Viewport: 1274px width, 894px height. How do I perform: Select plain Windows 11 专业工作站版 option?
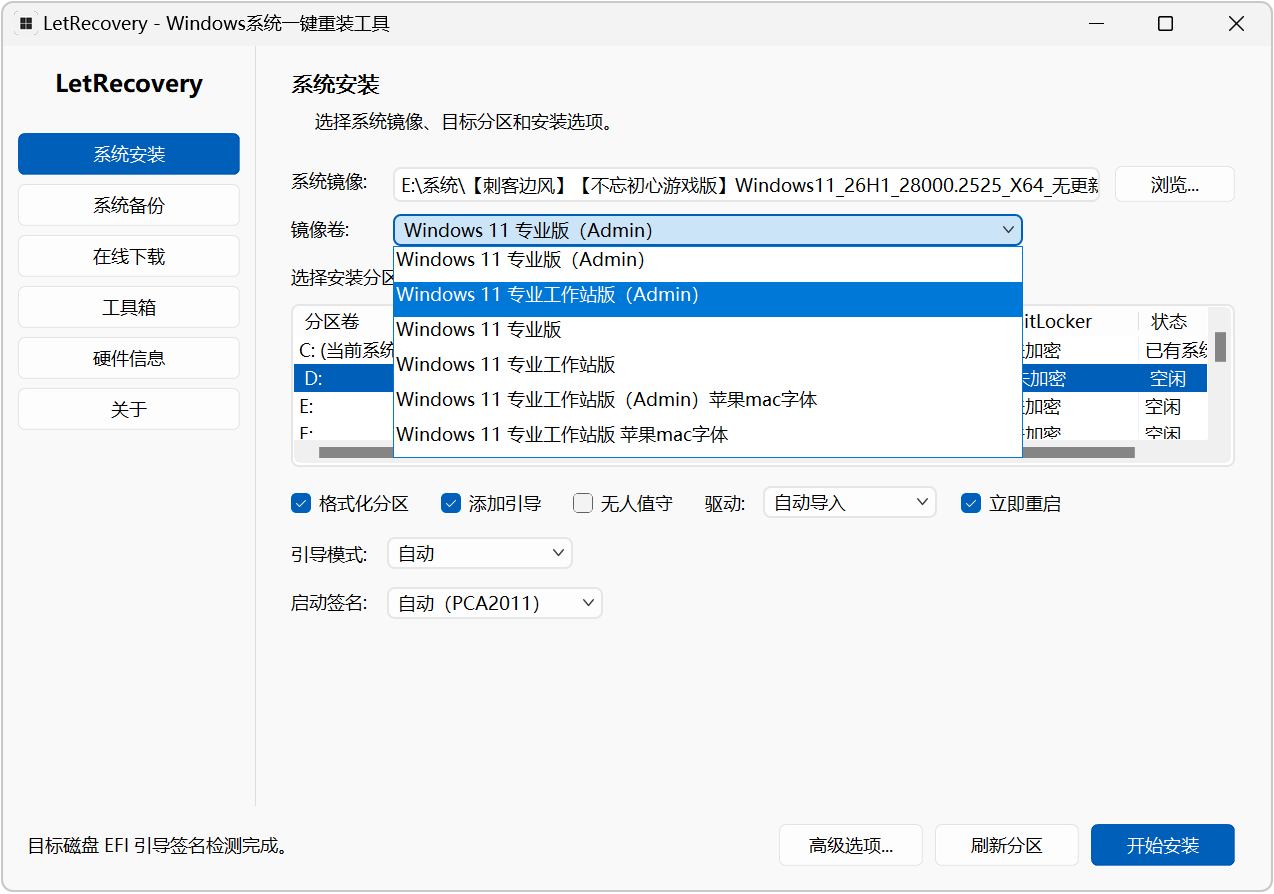708,365
